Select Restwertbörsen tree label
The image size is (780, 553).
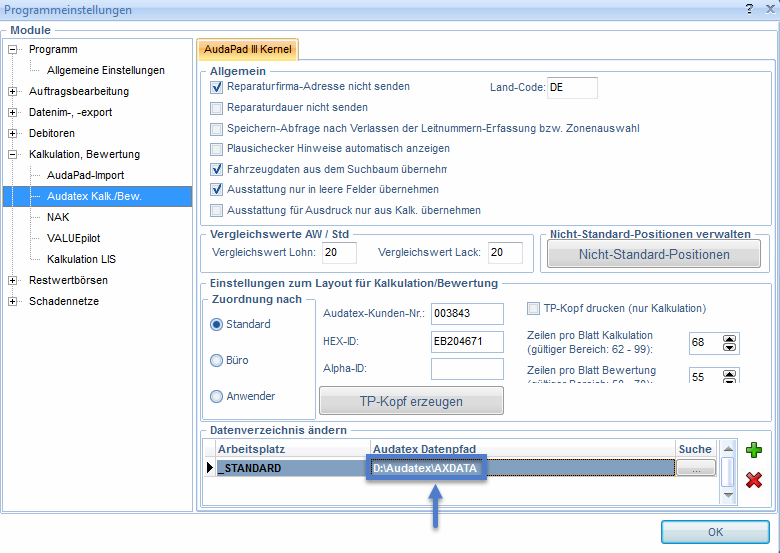pyautogui.click(x=68, y=280)
